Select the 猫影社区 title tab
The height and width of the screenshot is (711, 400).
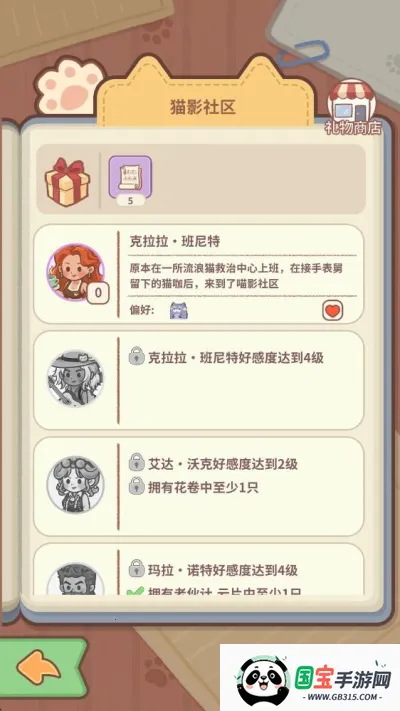coord(203,107)
